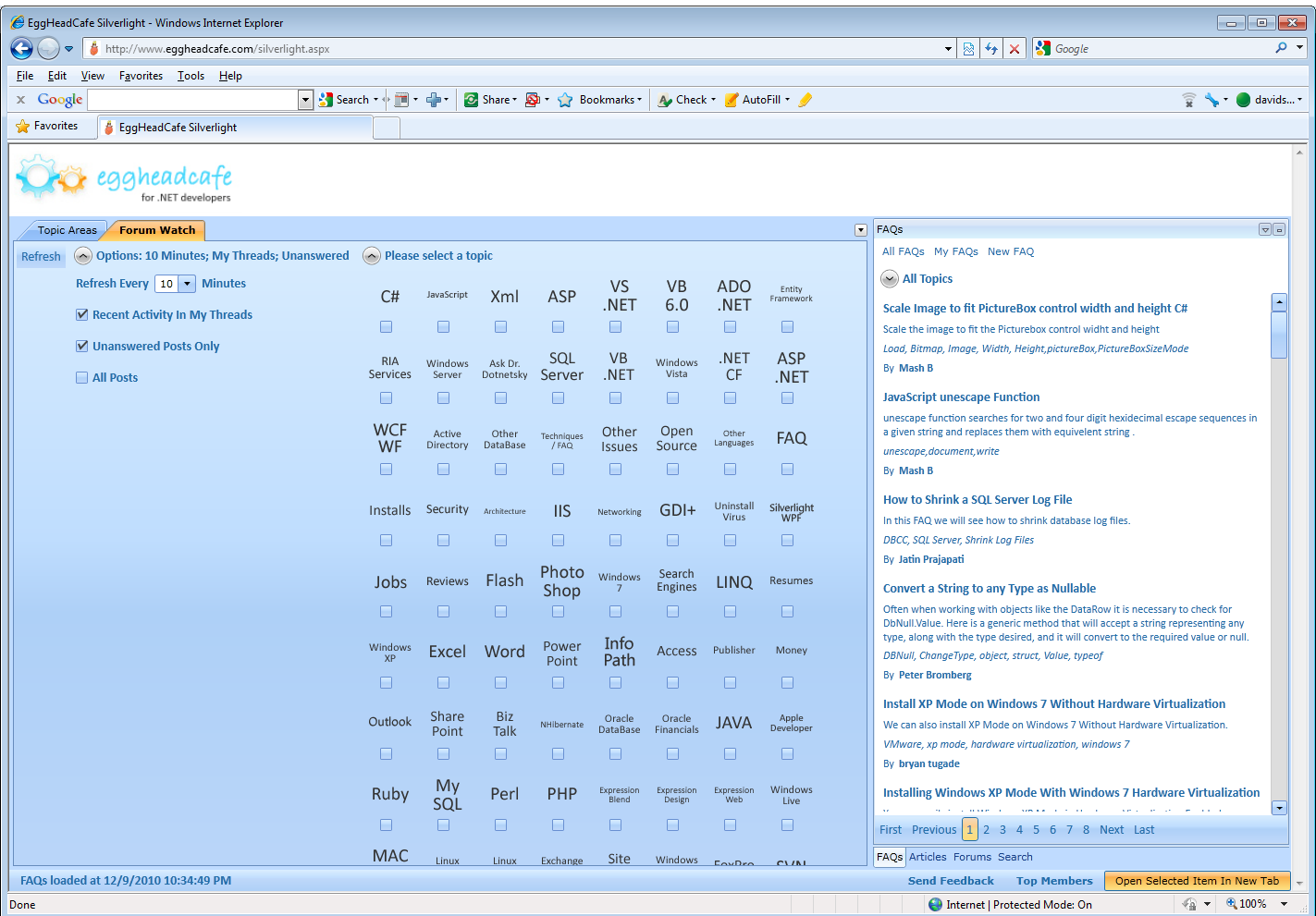
Task: Click the green davids account icon
Action: click(x=1243, y=100)
